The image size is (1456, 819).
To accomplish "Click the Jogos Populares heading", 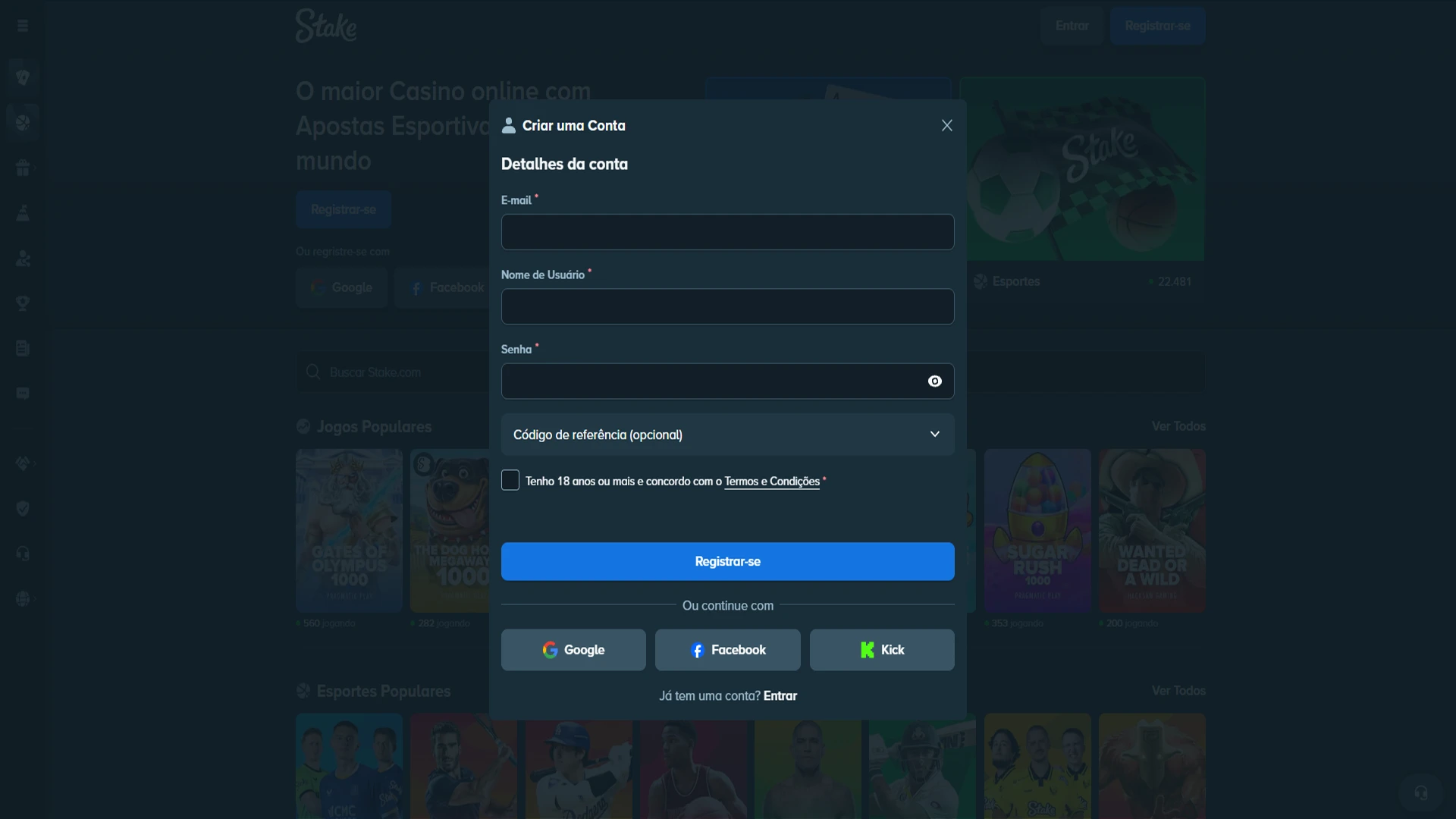I will tap(374, 427).
